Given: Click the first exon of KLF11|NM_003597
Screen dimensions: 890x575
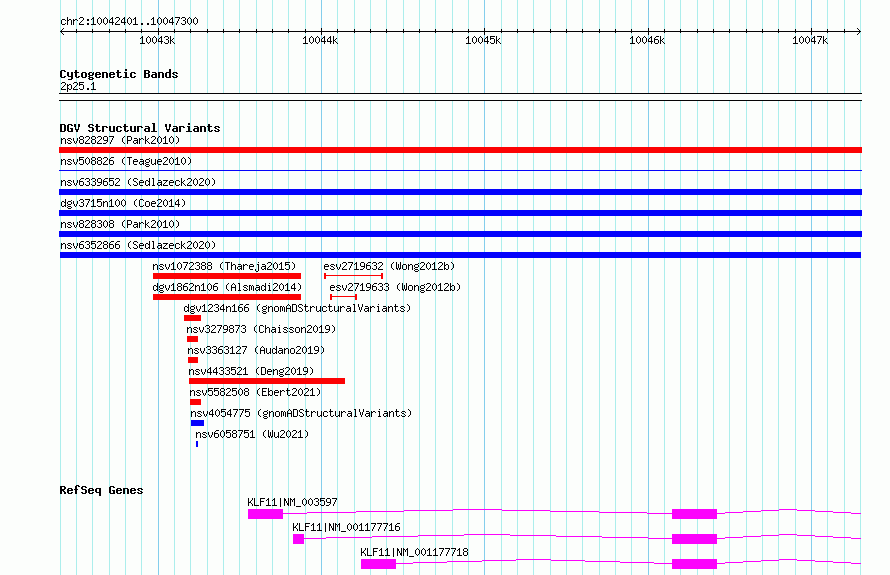Looking at the screenshot, I should coord(265,514).
